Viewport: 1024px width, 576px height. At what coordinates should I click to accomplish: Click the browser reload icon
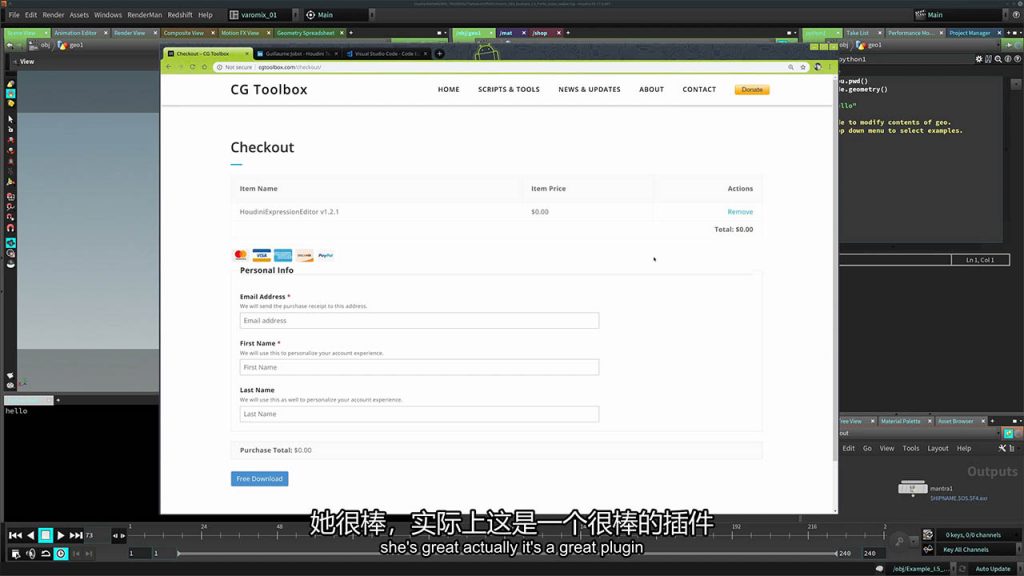point(192,67)
